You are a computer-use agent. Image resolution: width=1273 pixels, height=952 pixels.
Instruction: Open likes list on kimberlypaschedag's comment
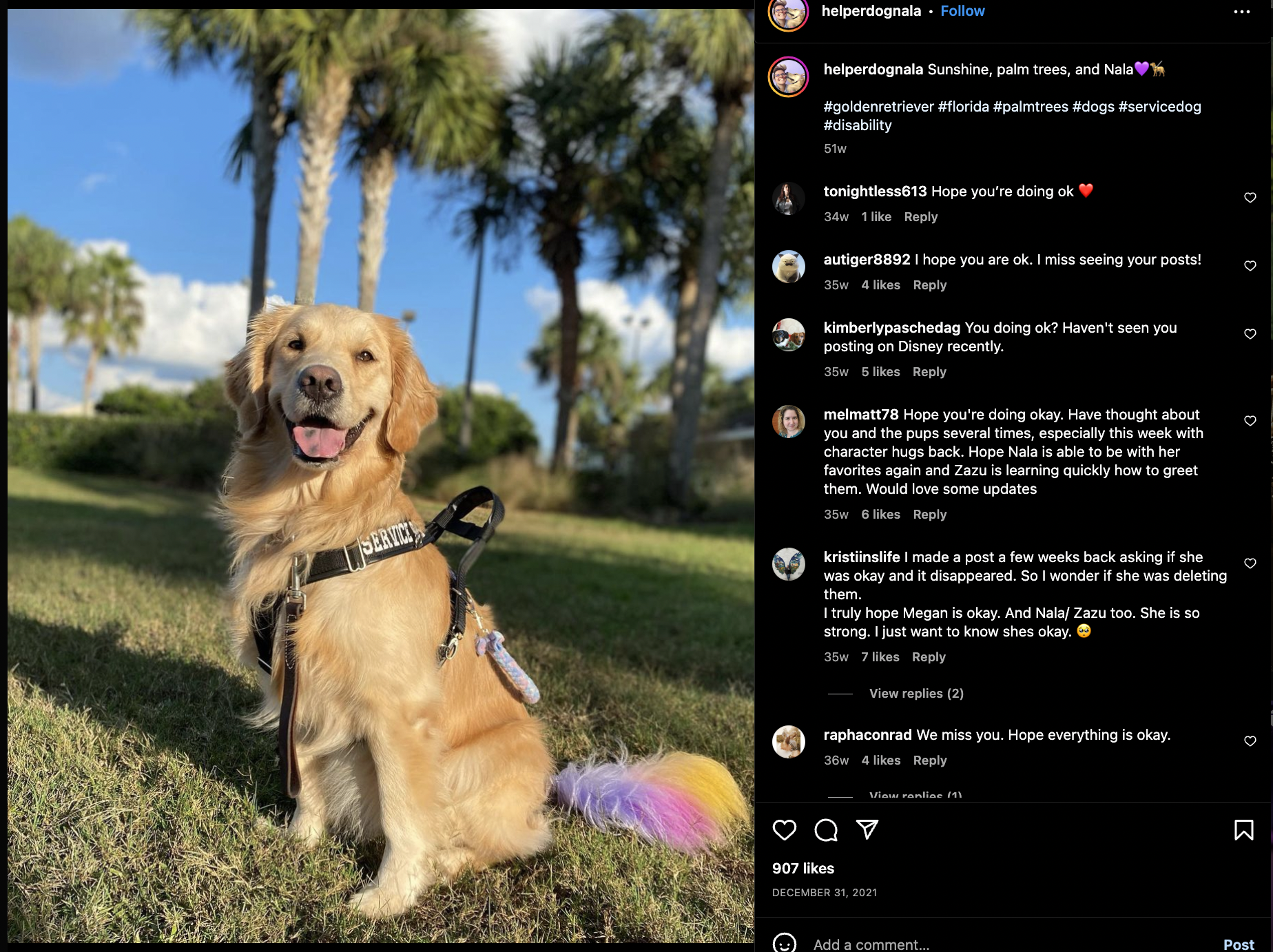[880, 372]
